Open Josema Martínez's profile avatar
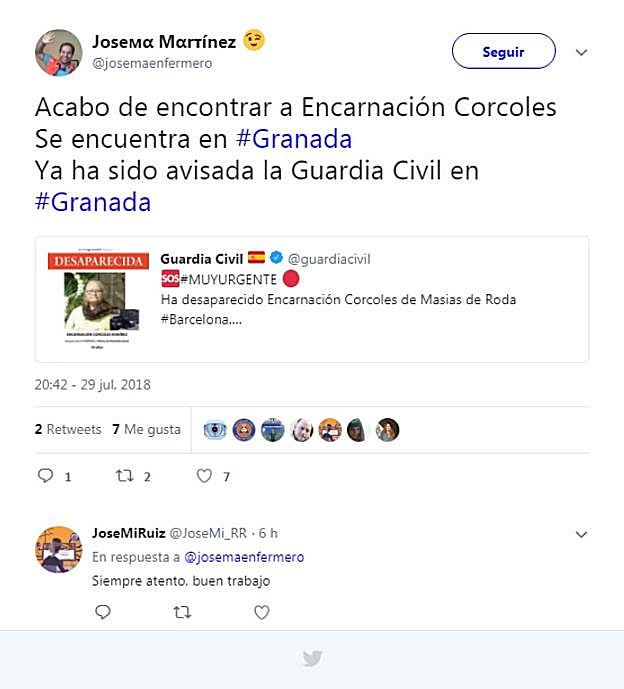Viewport: 624px width, 689px height. point(58,53)
